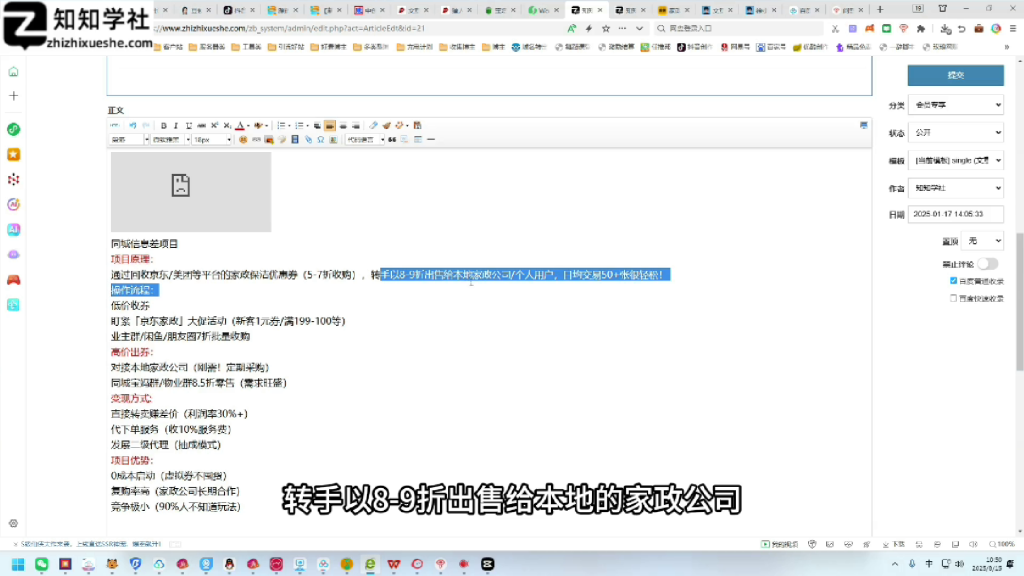Screen dimensions: 1024x576
Task: Apply superscript formatting
Action: coord(213,124)
